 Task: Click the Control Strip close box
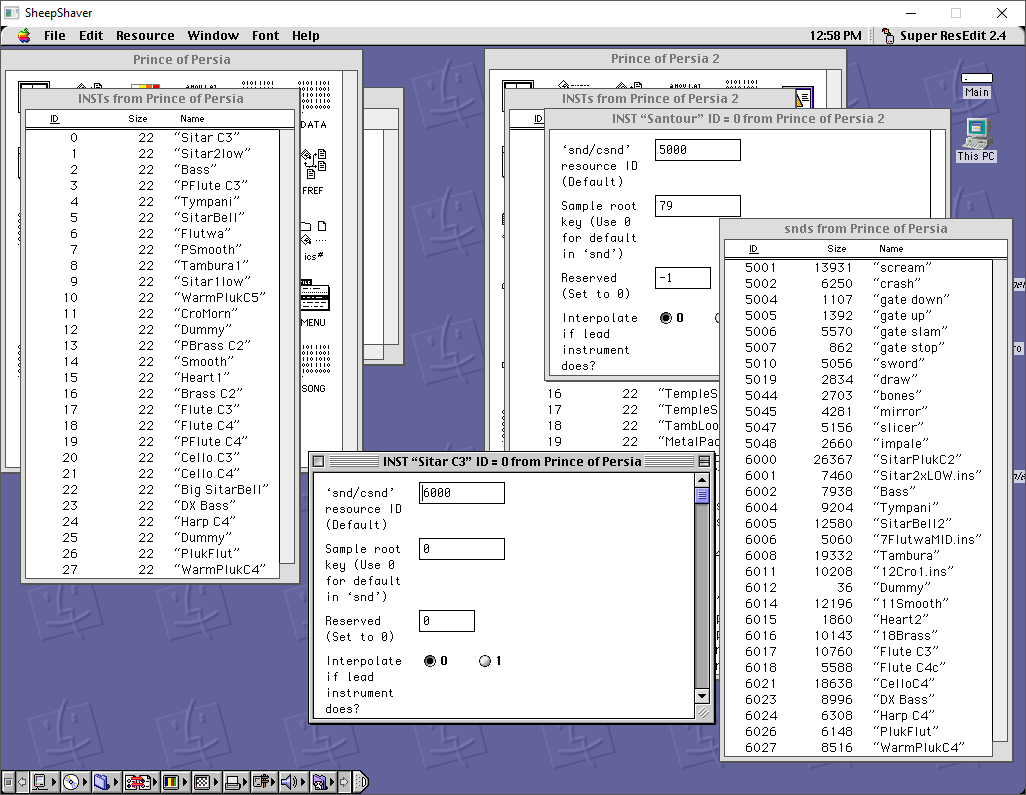click(x=9, y=782)
